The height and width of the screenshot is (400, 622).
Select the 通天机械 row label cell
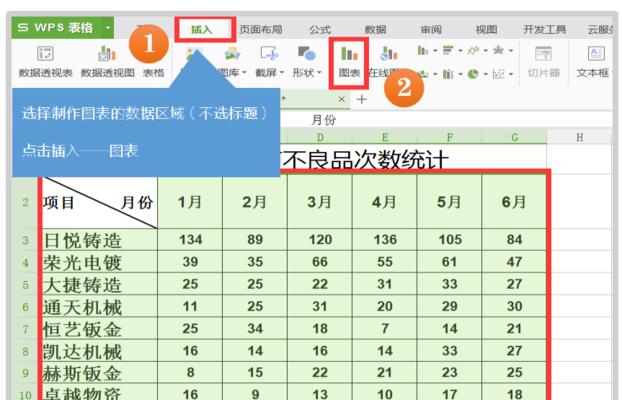(x=99, y=306)
